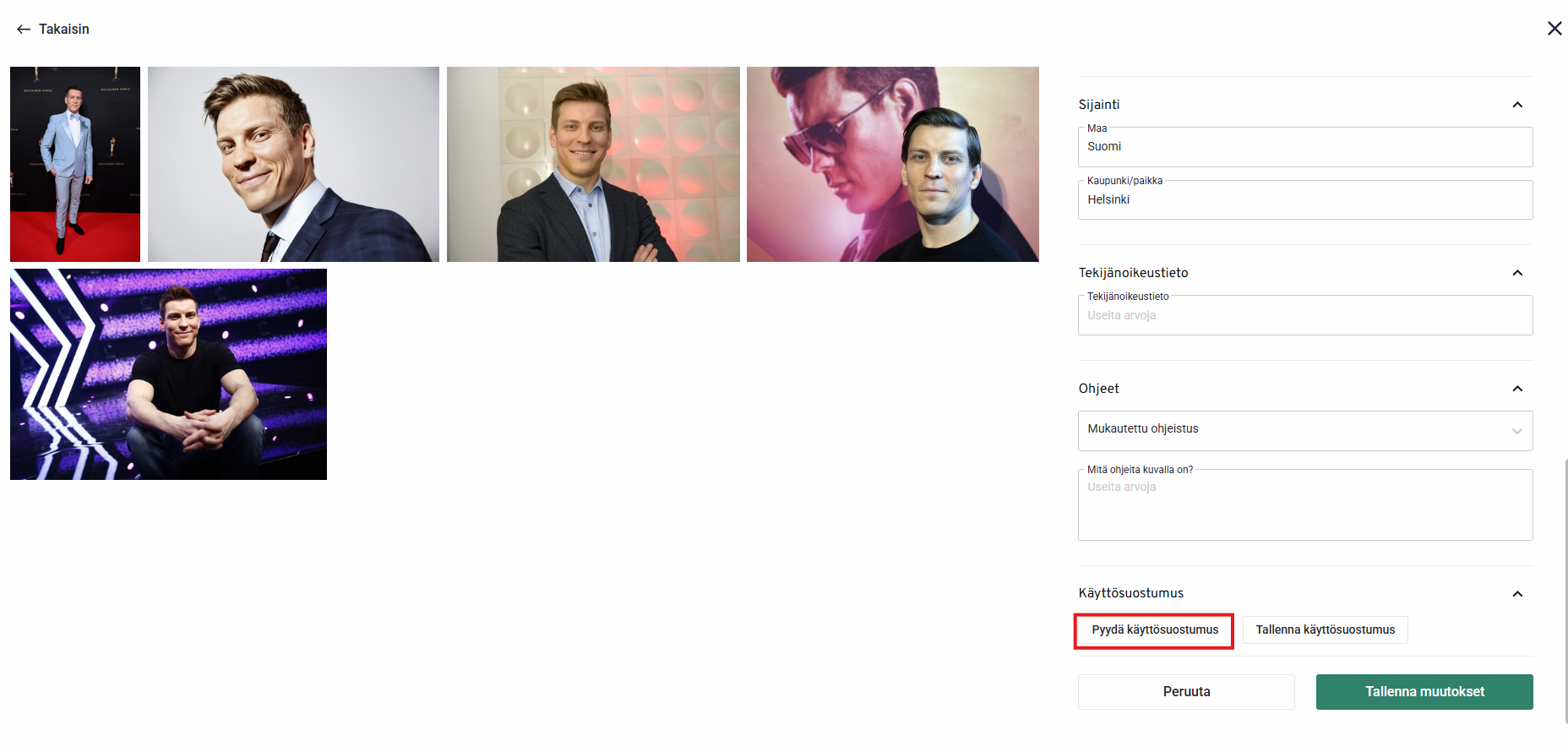Screen dimensions: 1568x752
Task: Click the 'Mitä ohjeita kuvalla on?' text area
Action: point(1304,505)
